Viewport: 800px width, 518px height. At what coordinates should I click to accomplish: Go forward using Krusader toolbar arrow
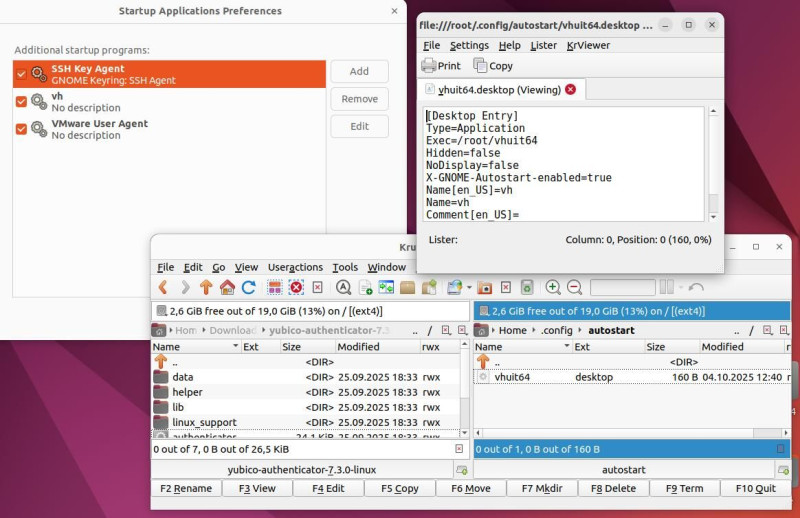point(185,288)
